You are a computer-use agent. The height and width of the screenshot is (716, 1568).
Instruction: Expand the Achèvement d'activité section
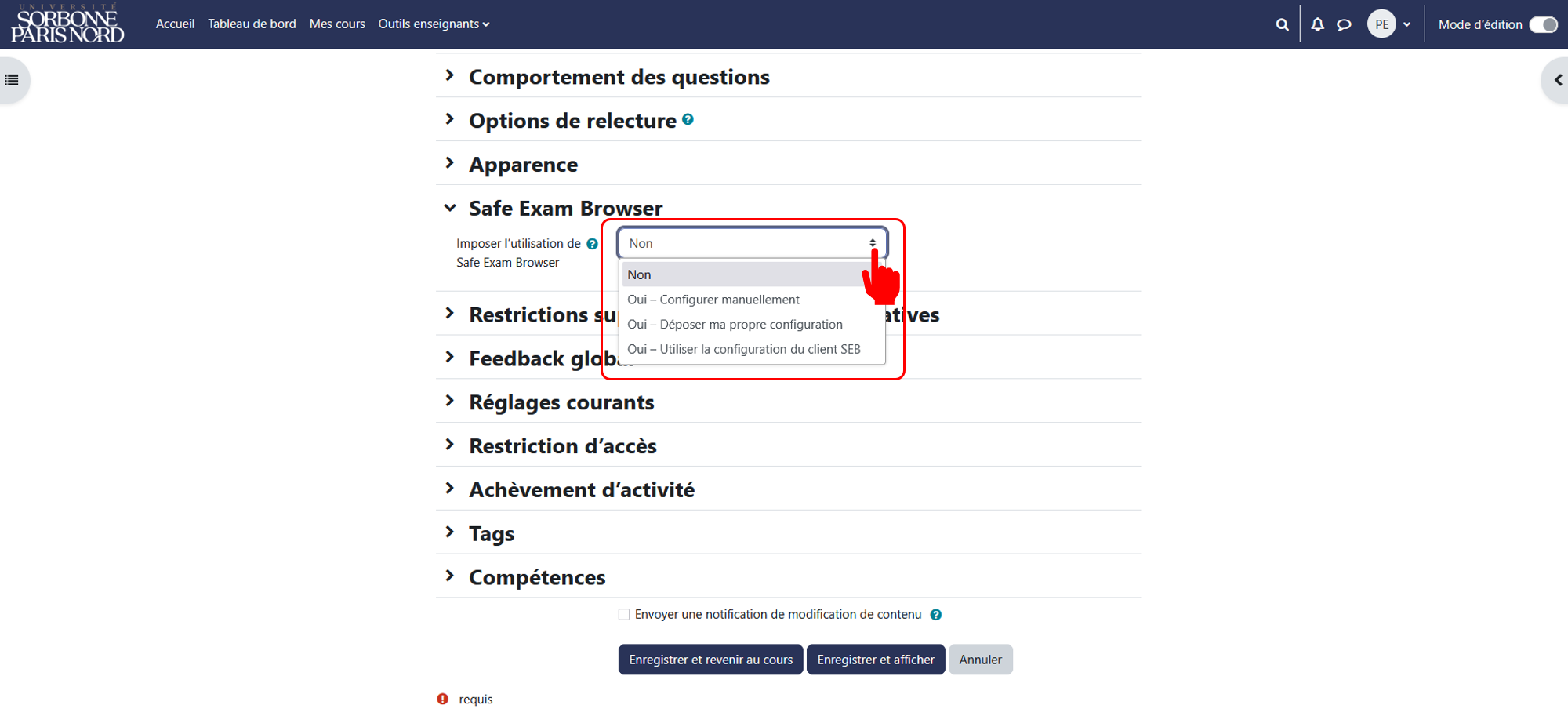[581, 490]
